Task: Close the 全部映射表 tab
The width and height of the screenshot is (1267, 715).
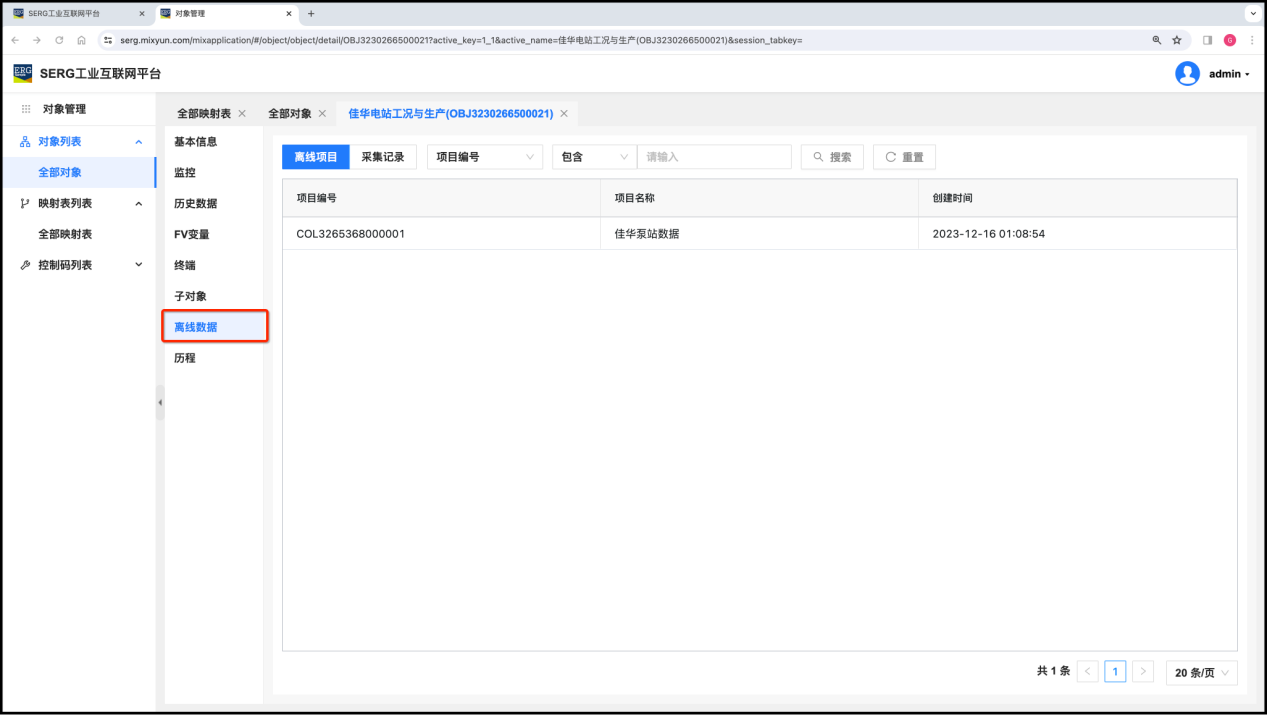Action: point(242,114)
